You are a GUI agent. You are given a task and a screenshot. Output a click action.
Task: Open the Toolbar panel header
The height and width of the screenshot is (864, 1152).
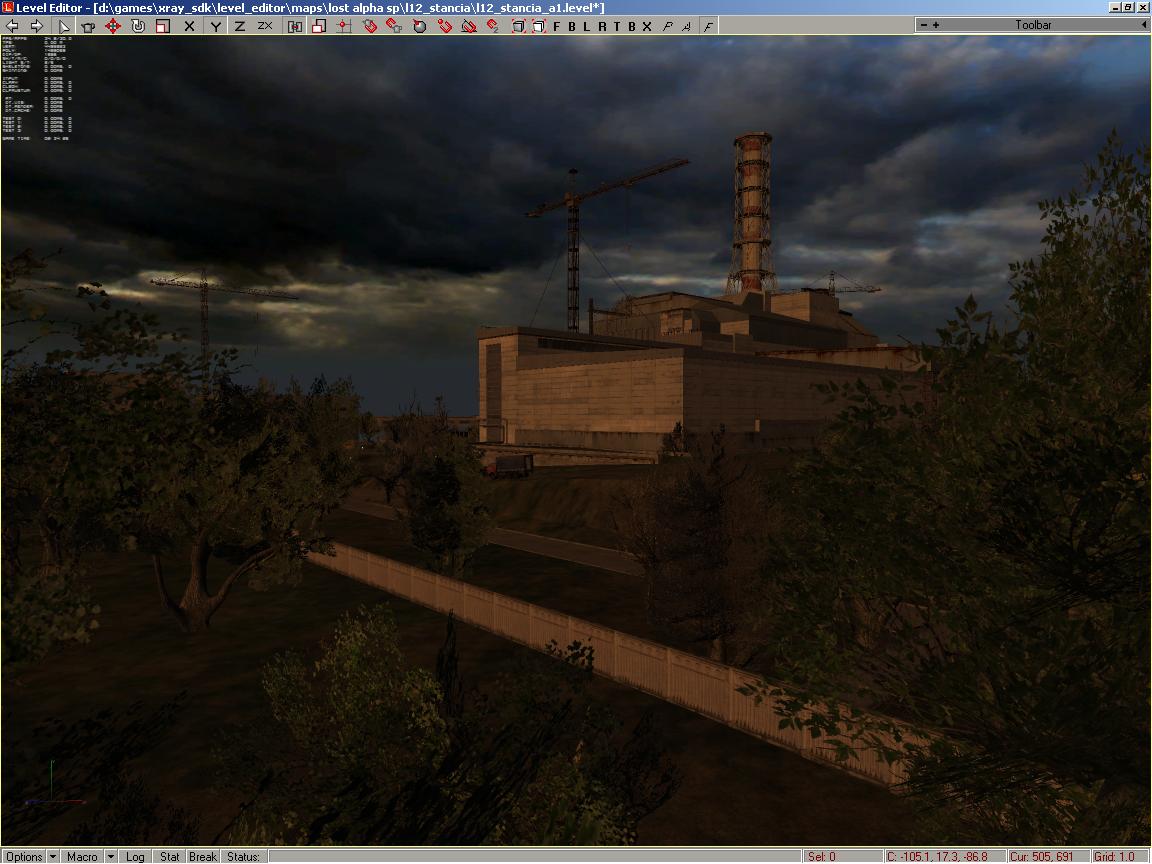[1033, 25]
